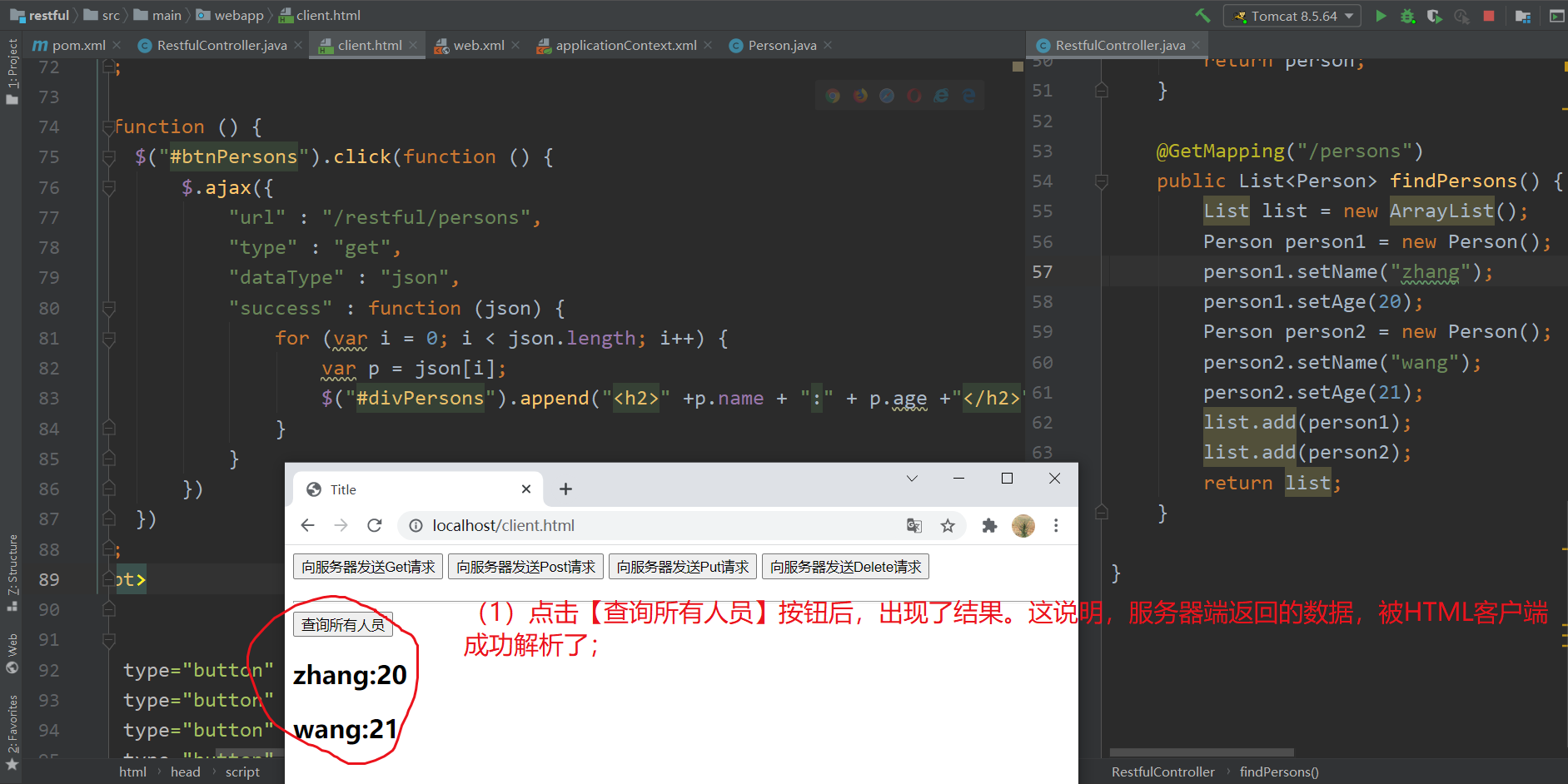The width and height of the screenshot is (1568, 784).
Task: Start debugging with the bug icon
Action: pos(1408,16)
